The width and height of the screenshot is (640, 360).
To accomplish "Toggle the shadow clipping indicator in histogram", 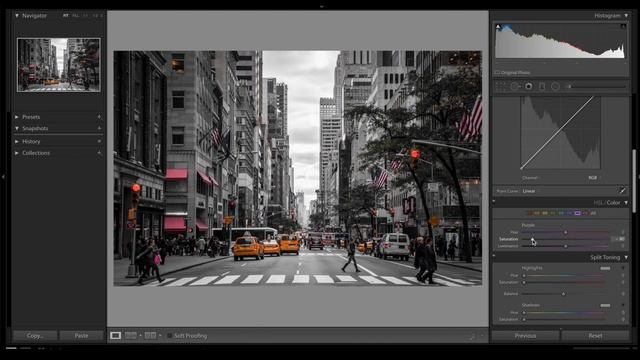I will 498,27.
